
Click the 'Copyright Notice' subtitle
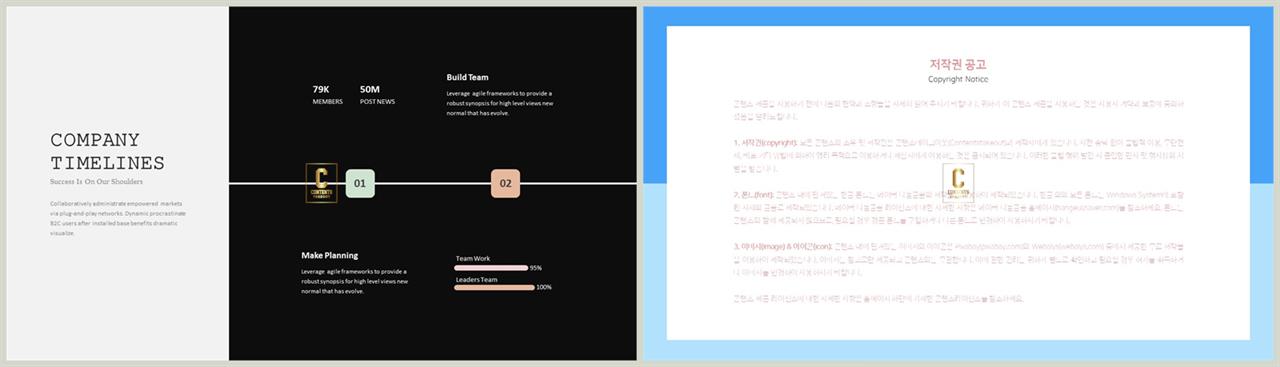[958, 79]
